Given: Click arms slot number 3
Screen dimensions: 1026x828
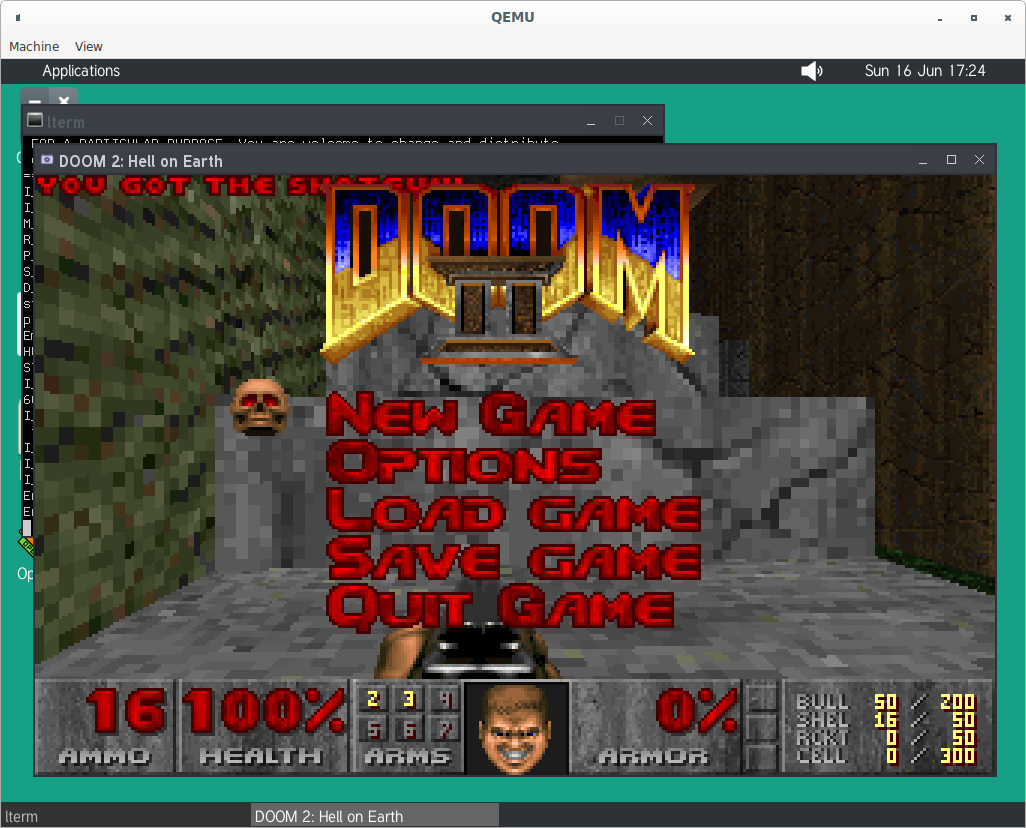Looking at the screenshot, I should pos(410,700).
